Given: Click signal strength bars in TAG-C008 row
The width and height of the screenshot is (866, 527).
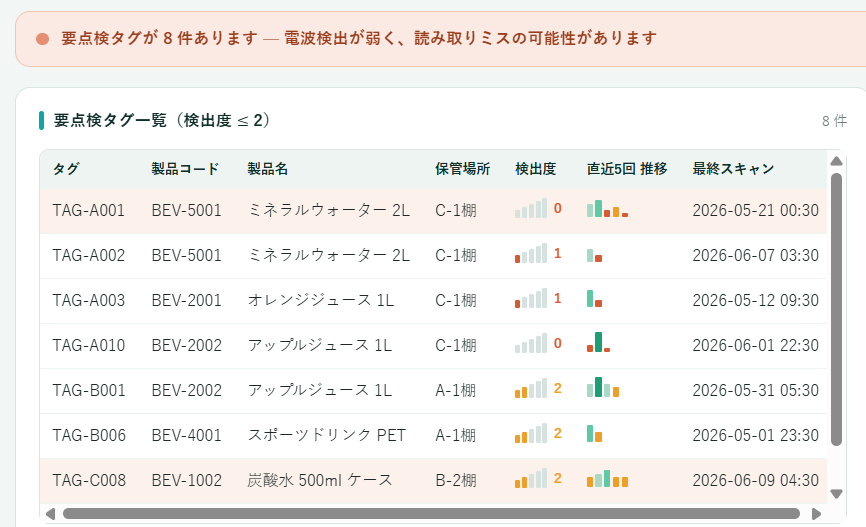Looking at the screenshot, I should click(531, 478).
